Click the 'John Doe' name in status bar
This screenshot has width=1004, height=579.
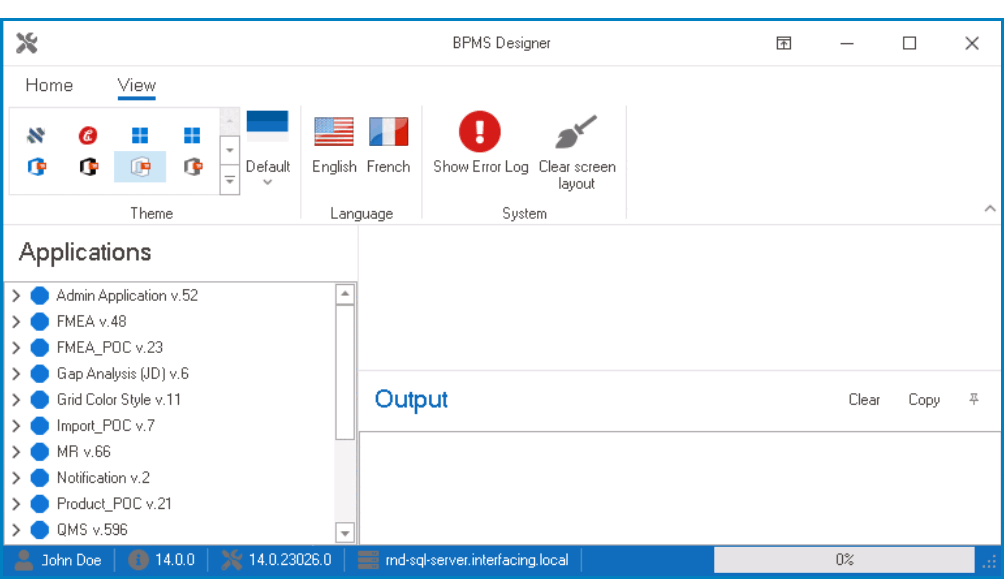point(71,560)
